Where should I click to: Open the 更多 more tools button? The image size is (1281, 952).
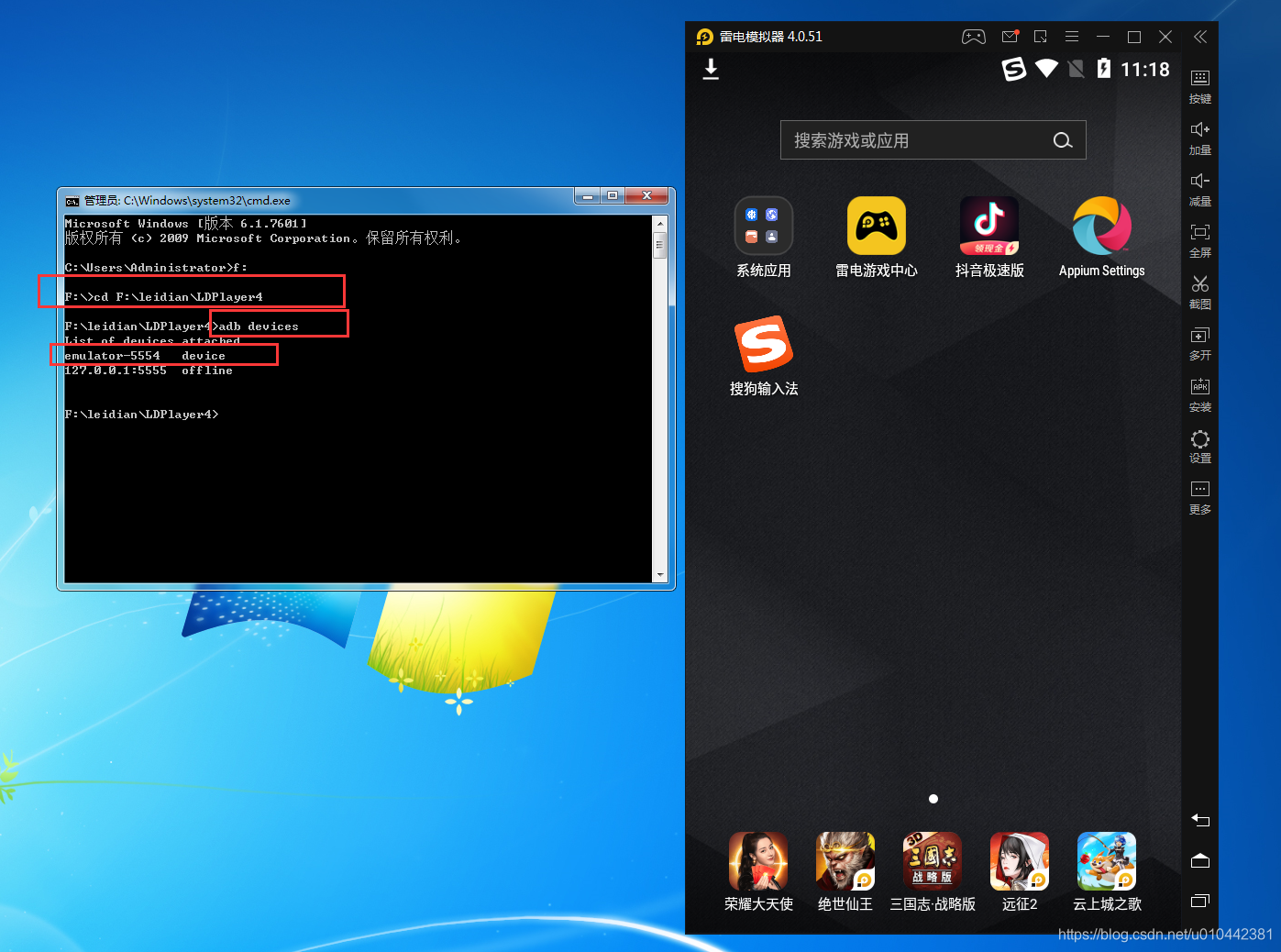pos(1200,497)
